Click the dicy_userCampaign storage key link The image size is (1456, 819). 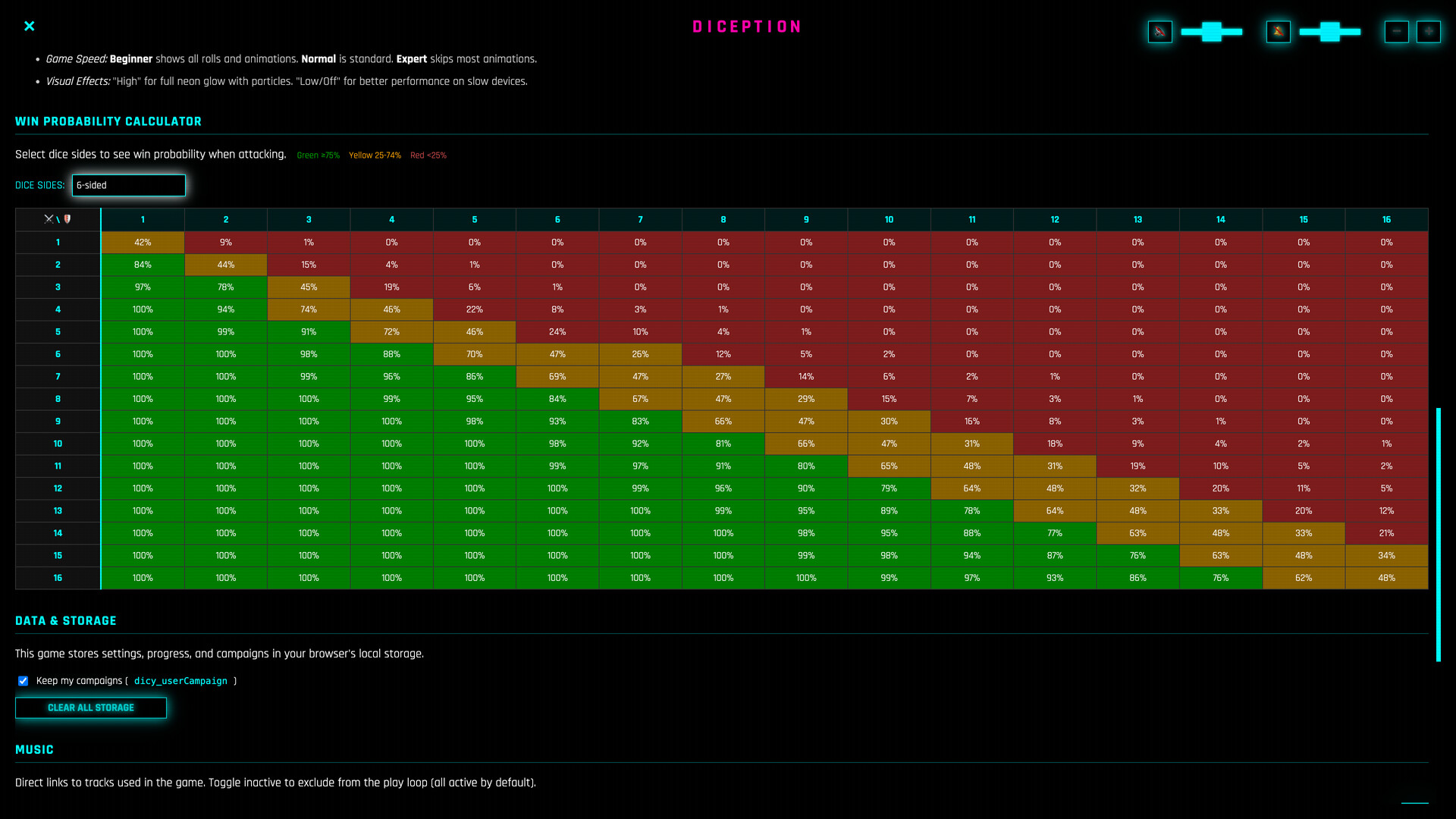(180, 681)
